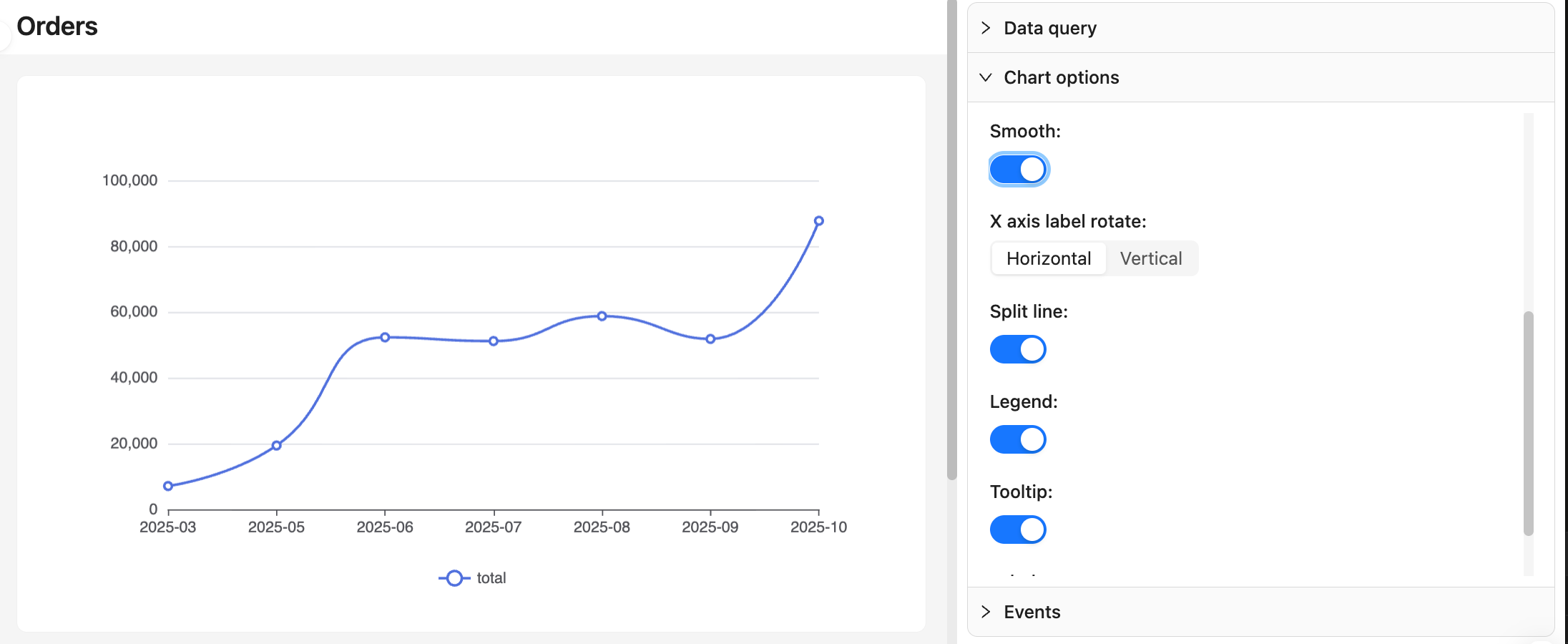Expand the Events section chevron
Image resolution: width=1568 pixels, height=644 pixels.
[986, 612]
